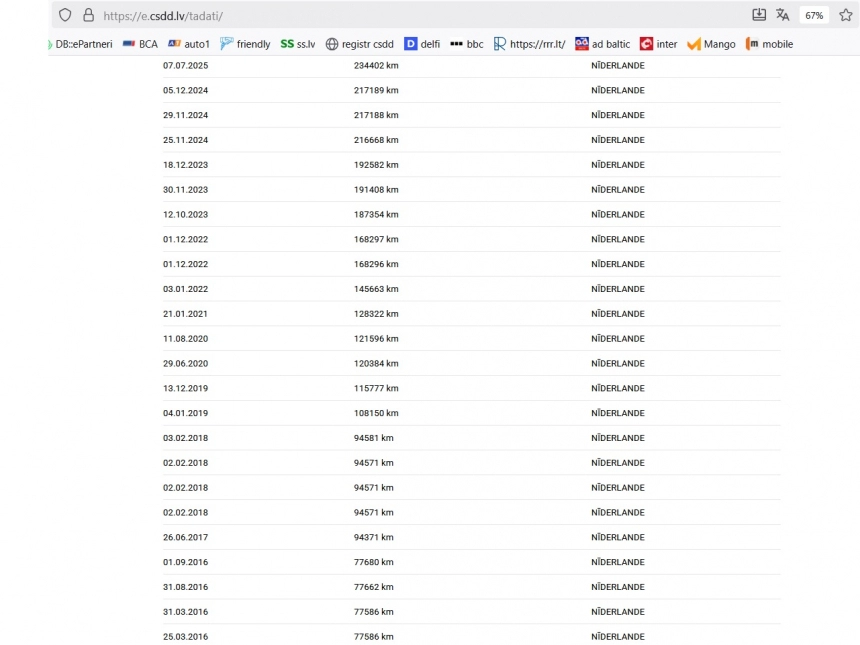Select the date 25.11.2024
The height and width of the screenshot is (645, 860).
click(185, 140)
